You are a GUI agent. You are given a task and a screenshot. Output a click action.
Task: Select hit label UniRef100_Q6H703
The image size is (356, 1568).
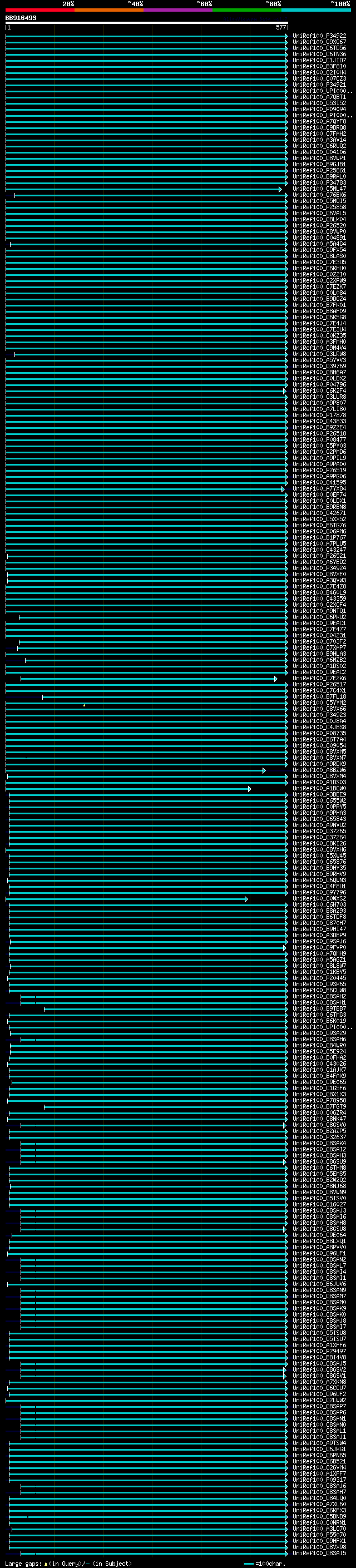(319, 905)
